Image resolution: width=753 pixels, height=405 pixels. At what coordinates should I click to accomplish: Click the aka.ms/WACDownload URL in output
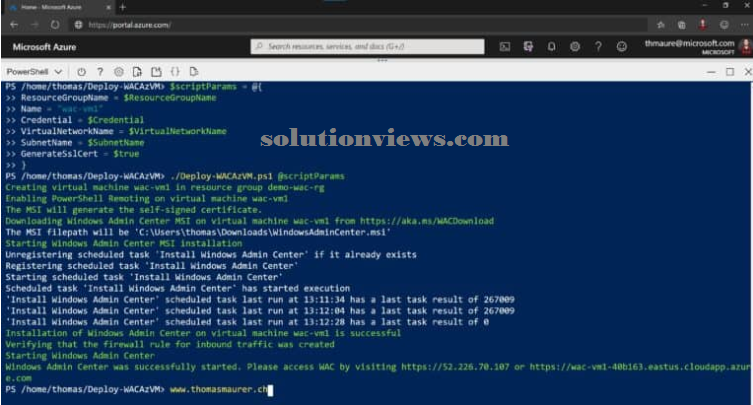427,221
